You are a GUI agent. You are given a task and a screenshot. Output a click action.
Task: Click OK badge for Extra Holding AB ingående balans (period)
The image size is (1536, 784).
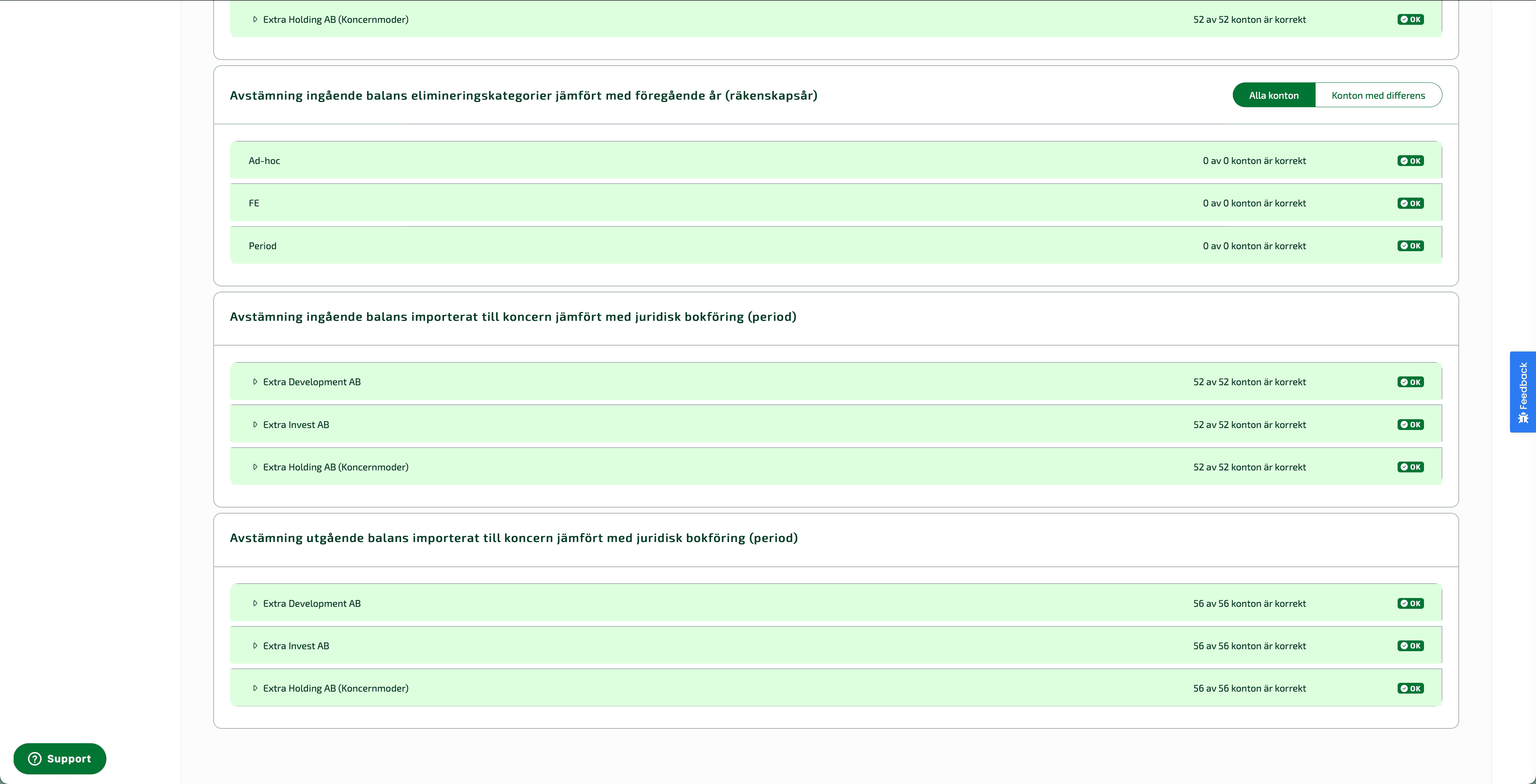tap(1410, 467)
